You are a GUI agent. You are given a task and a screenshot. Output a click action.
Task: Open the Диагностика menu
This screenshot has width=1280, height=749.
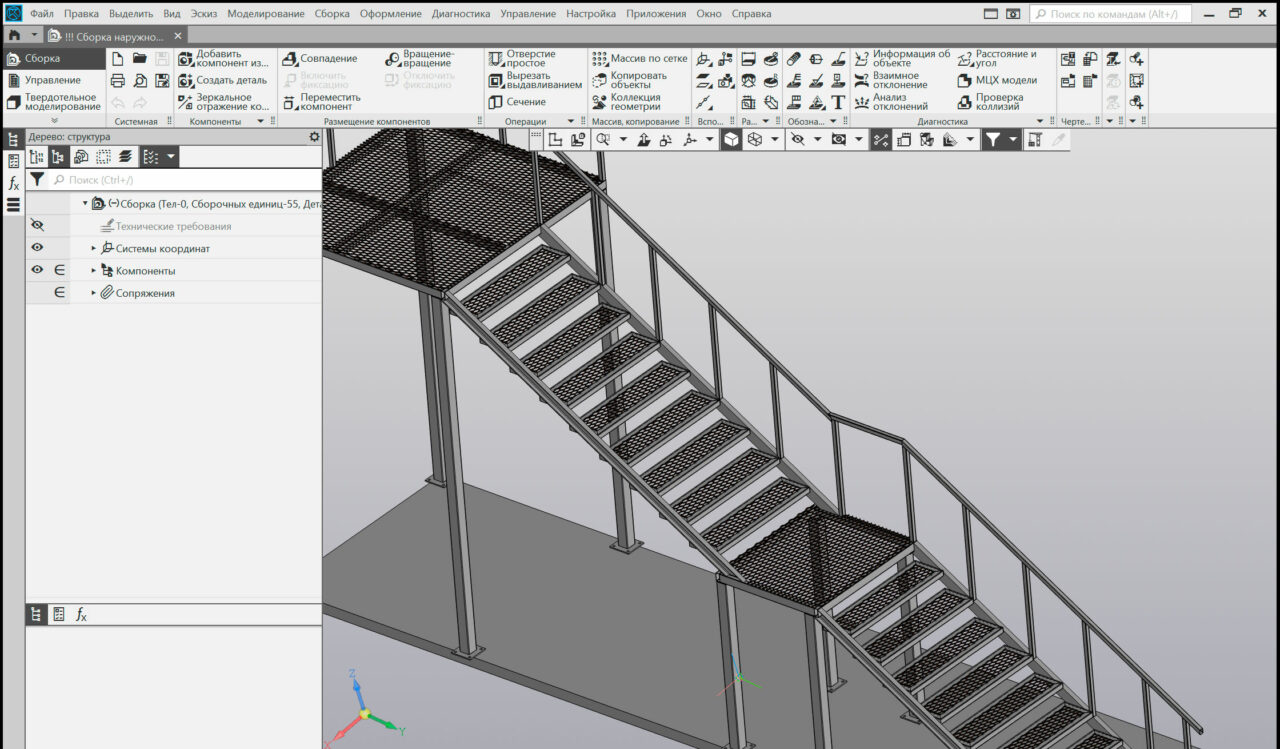click(460, 14)
